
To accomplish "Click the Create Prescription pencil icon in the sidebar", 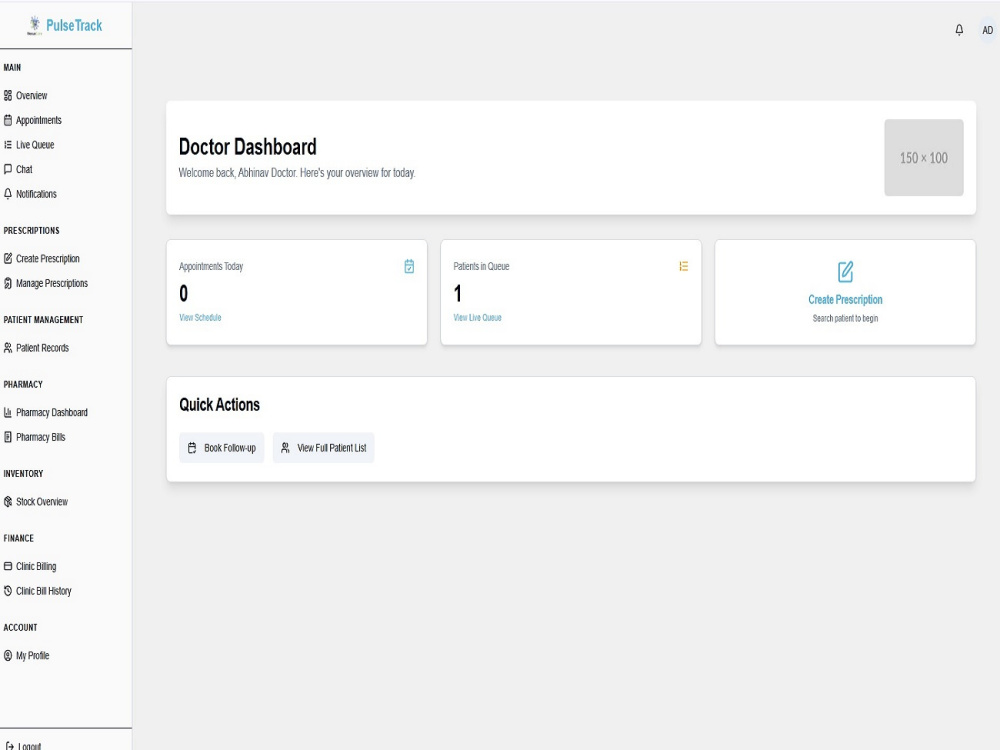I will tap(8, 258).
